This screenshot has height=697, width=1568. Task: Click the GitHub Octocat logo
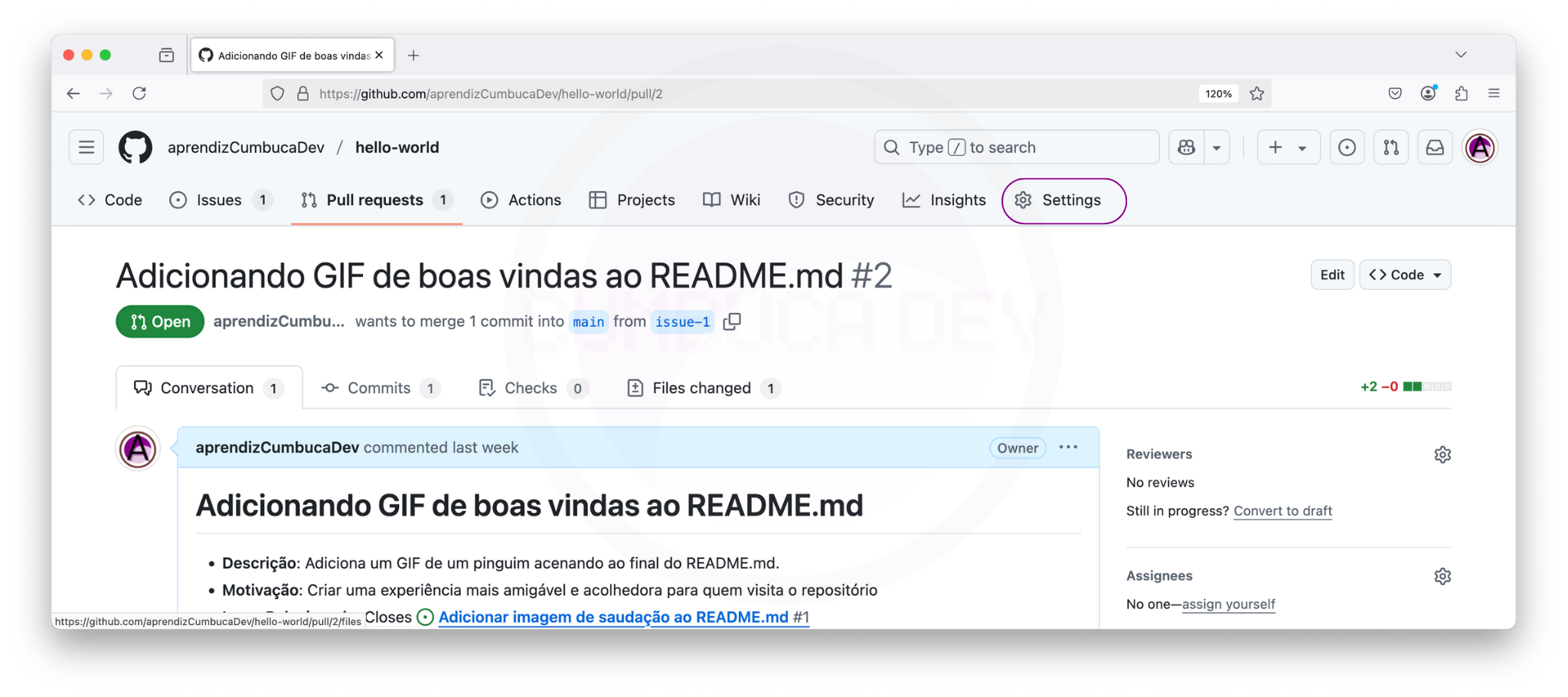(x=136, y=148)
